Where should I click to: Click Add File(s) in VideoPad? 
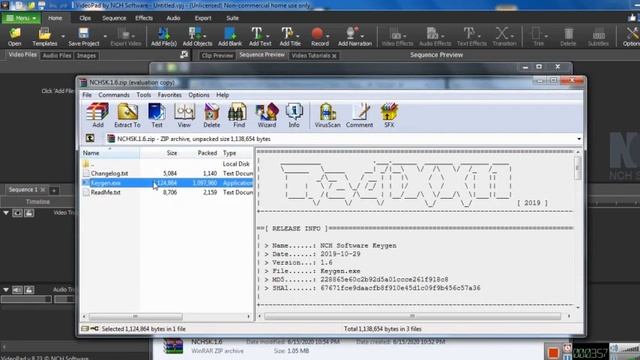164,36
